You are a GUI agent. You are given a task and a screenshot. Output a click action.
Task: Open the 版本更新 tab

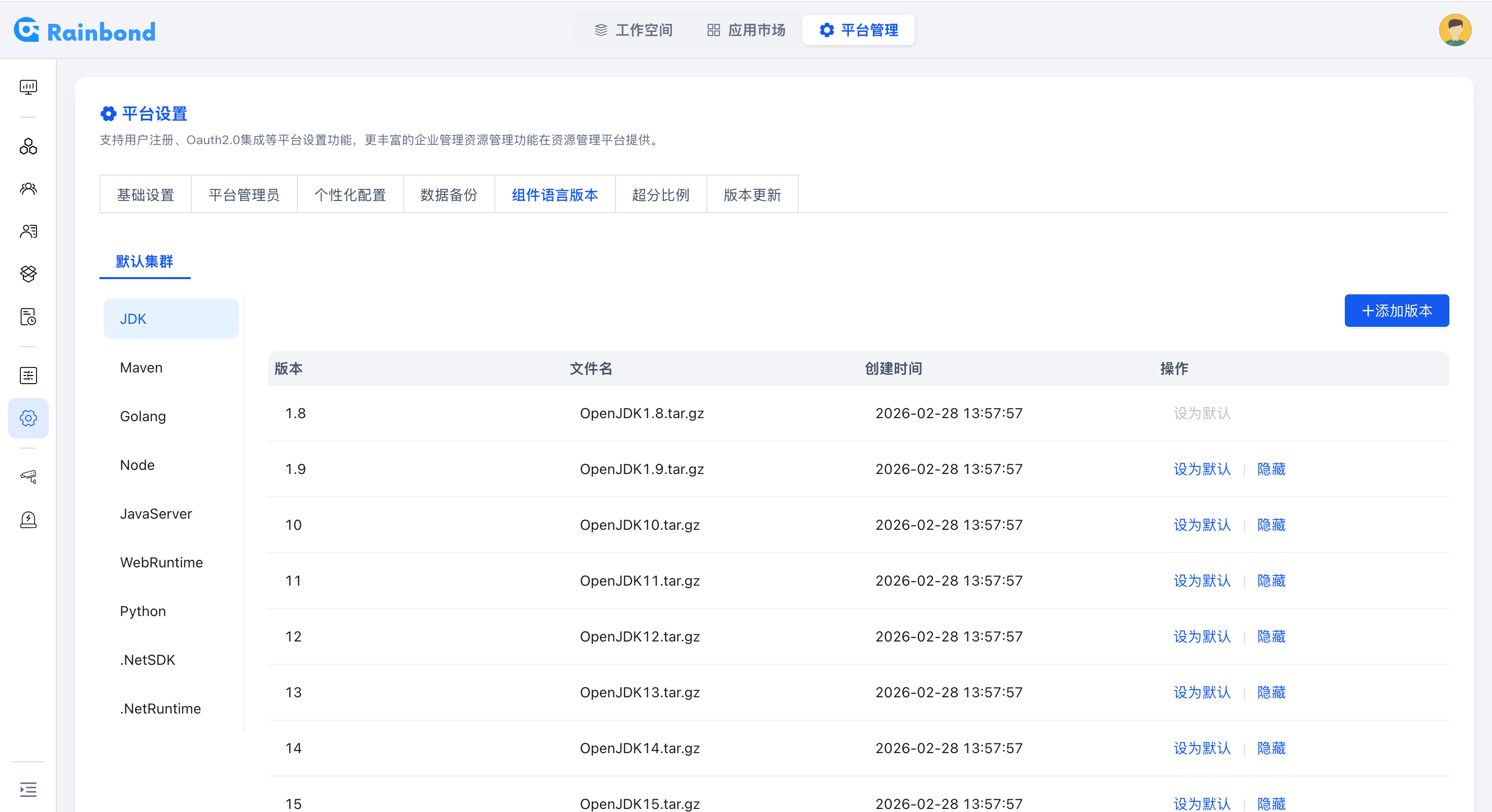[x=752, y=194]
